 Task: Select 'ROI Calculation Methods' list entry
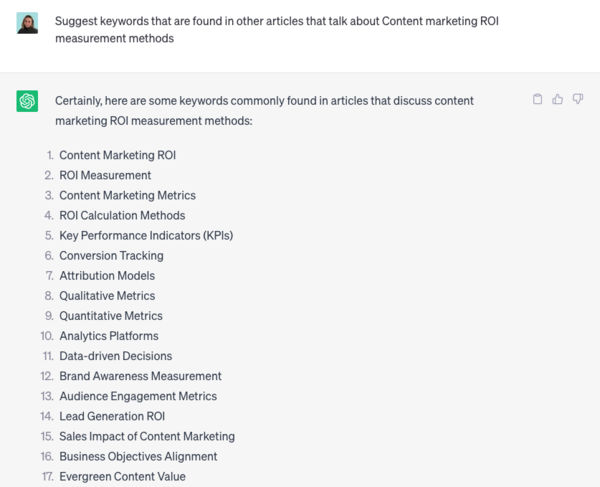(x=122, y=216)
